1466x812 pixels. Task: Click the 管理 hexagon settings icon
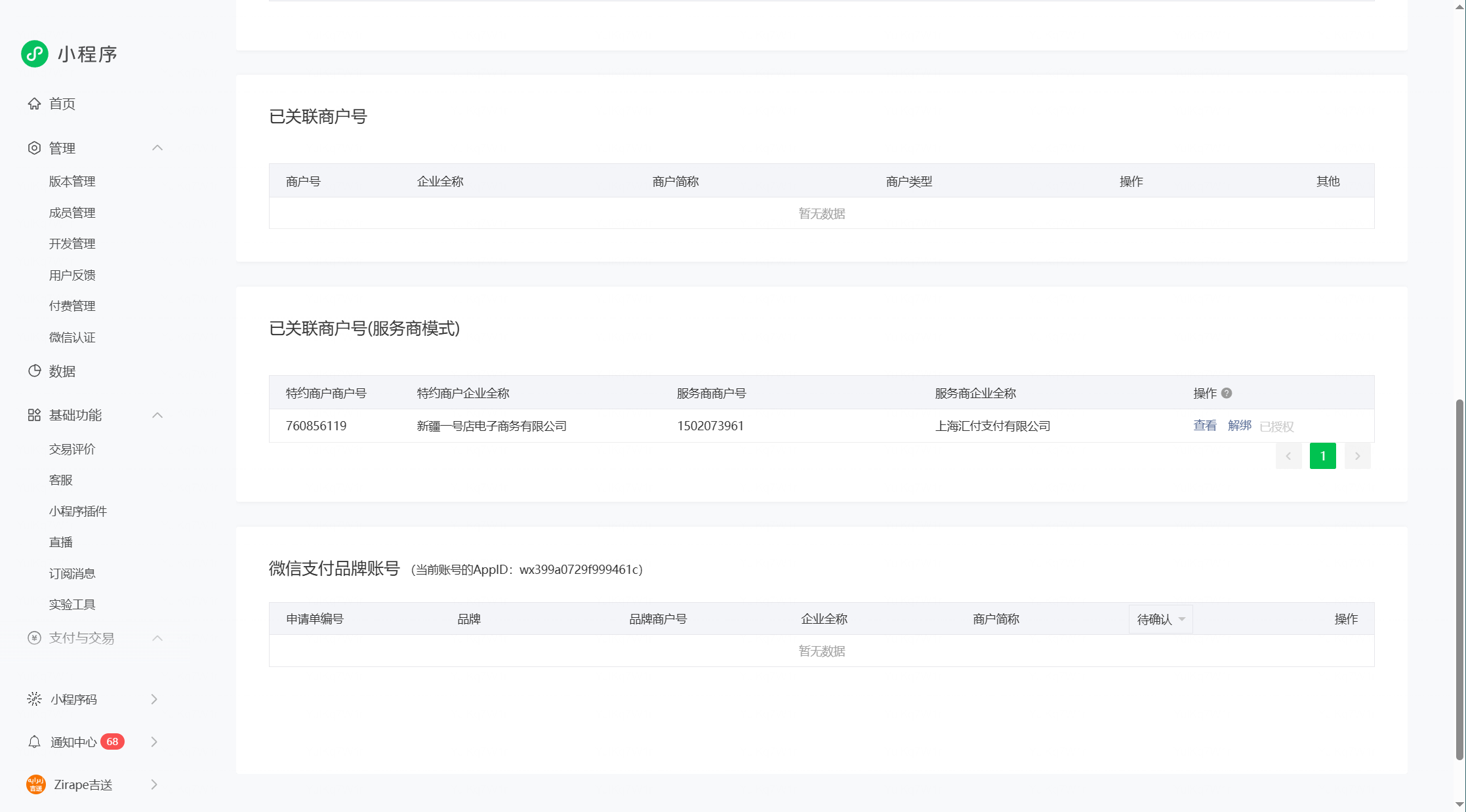coord(34,148)
